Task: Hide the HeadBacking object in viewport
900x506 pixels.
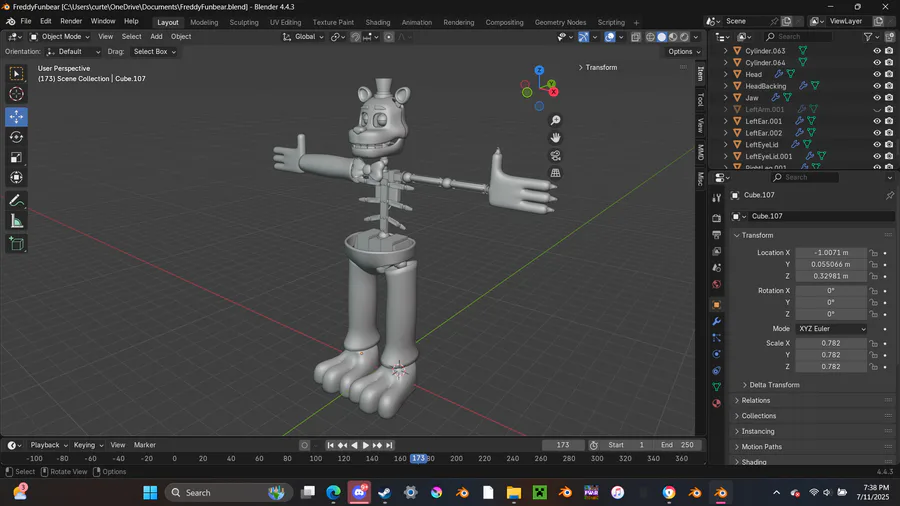Action: [876, 86]
